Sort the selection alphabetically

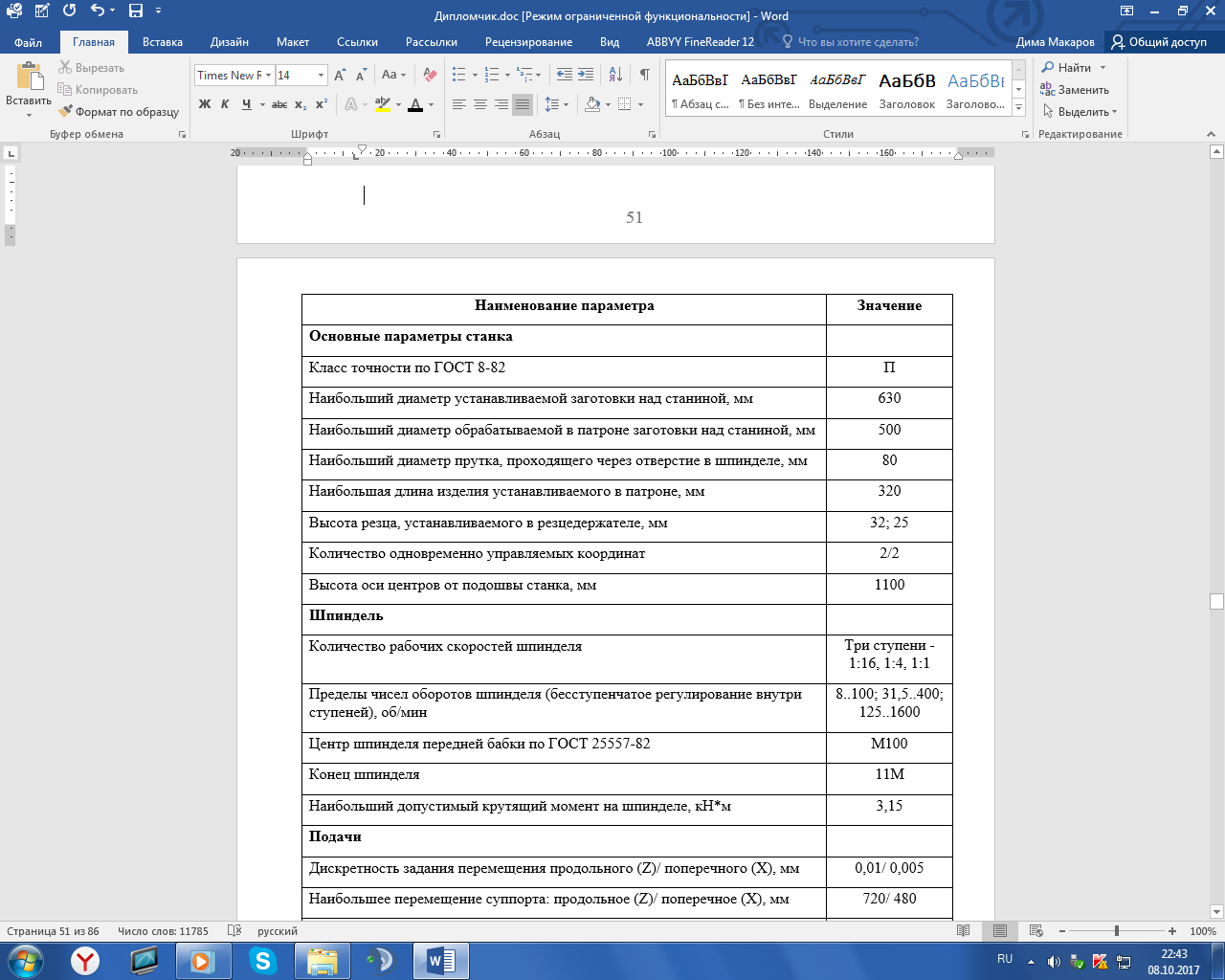[615, 75]
